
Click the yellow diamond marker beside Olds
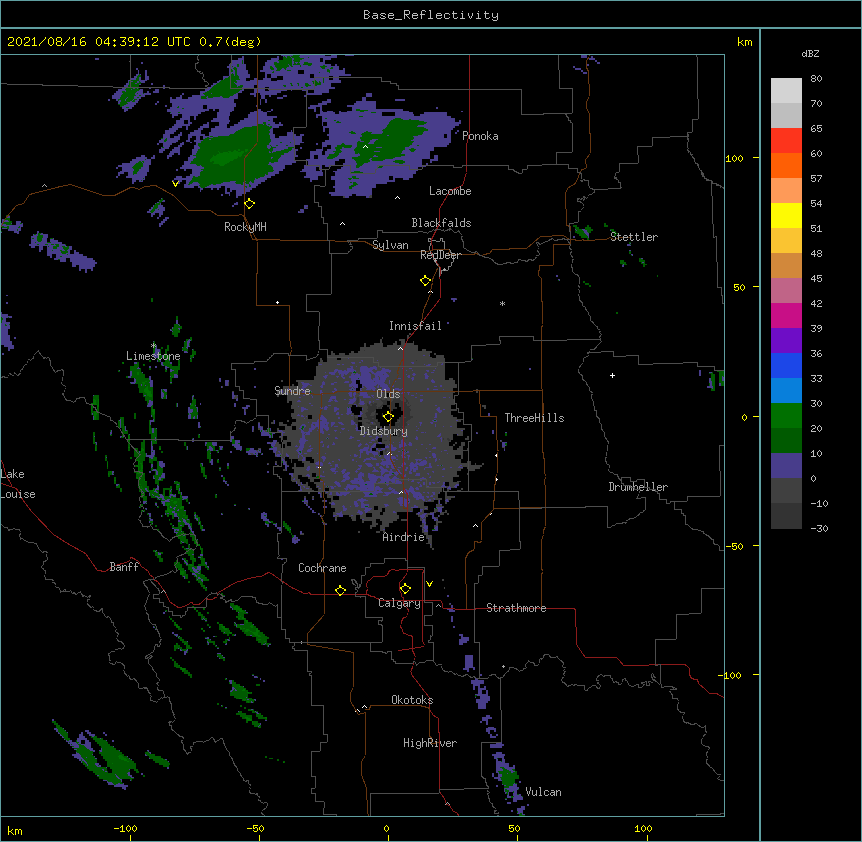pyautogui.click(x=388, y=417)
